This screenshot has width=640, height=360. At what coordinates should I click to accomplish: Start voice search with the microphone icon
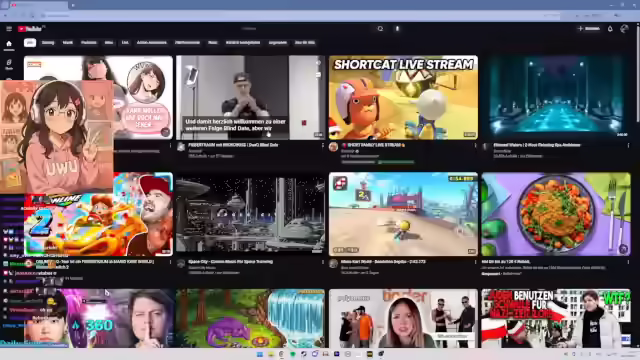(397, 29)
